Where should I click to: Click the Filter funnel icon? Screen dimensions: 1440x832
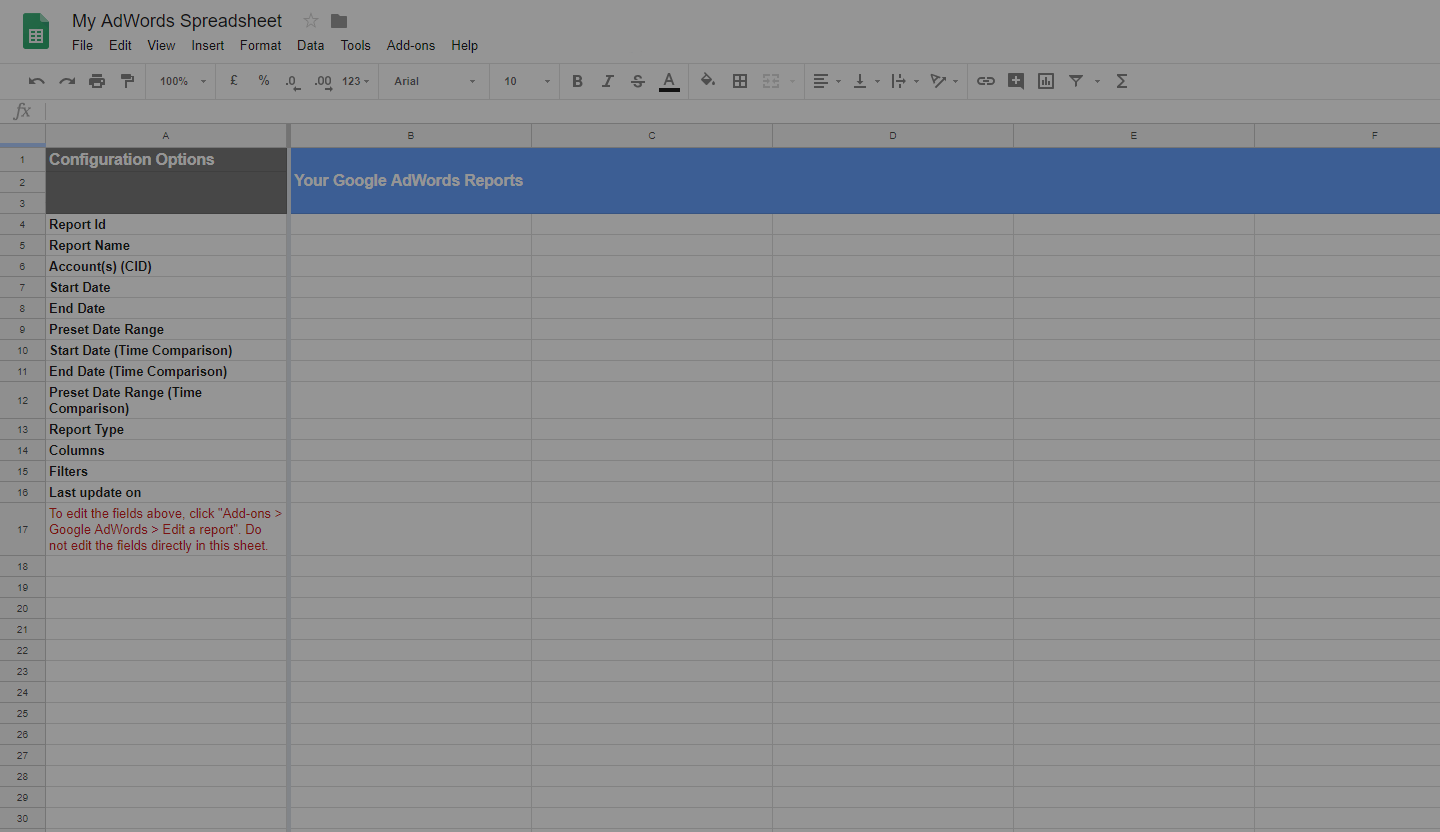point(1076,81)
